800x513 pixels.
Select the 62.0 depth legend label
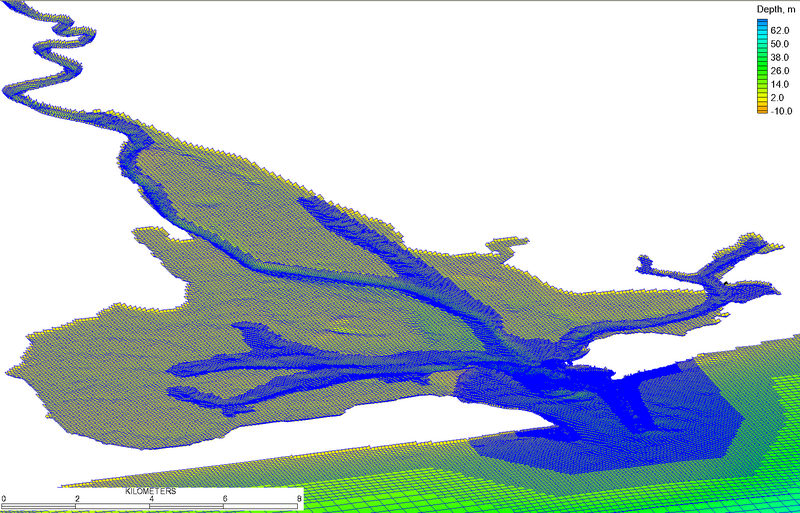tap(780, 31)
